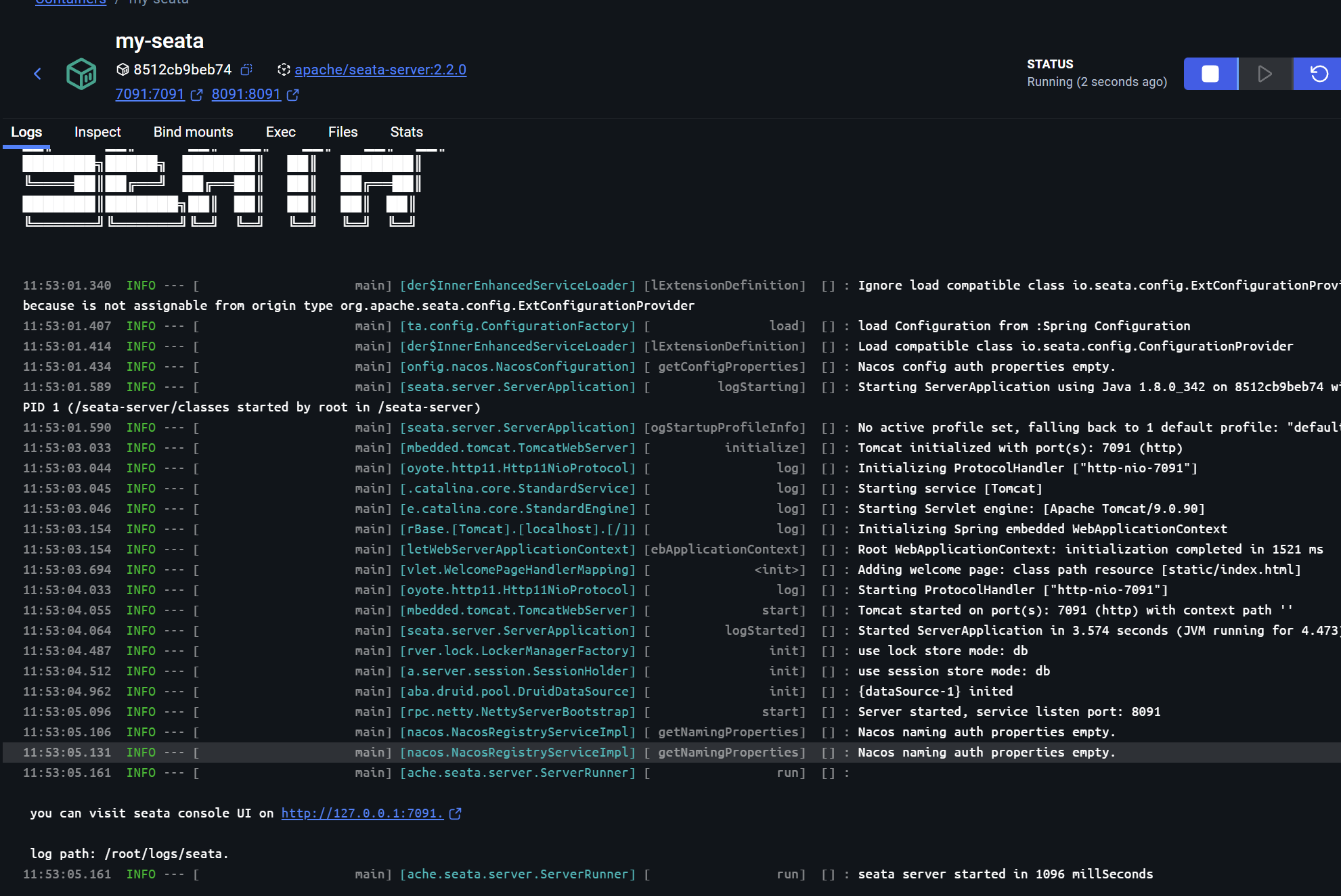Open port mapping 8091:8091 link
Screen dimensions: 1341x896
coord(246,94)
